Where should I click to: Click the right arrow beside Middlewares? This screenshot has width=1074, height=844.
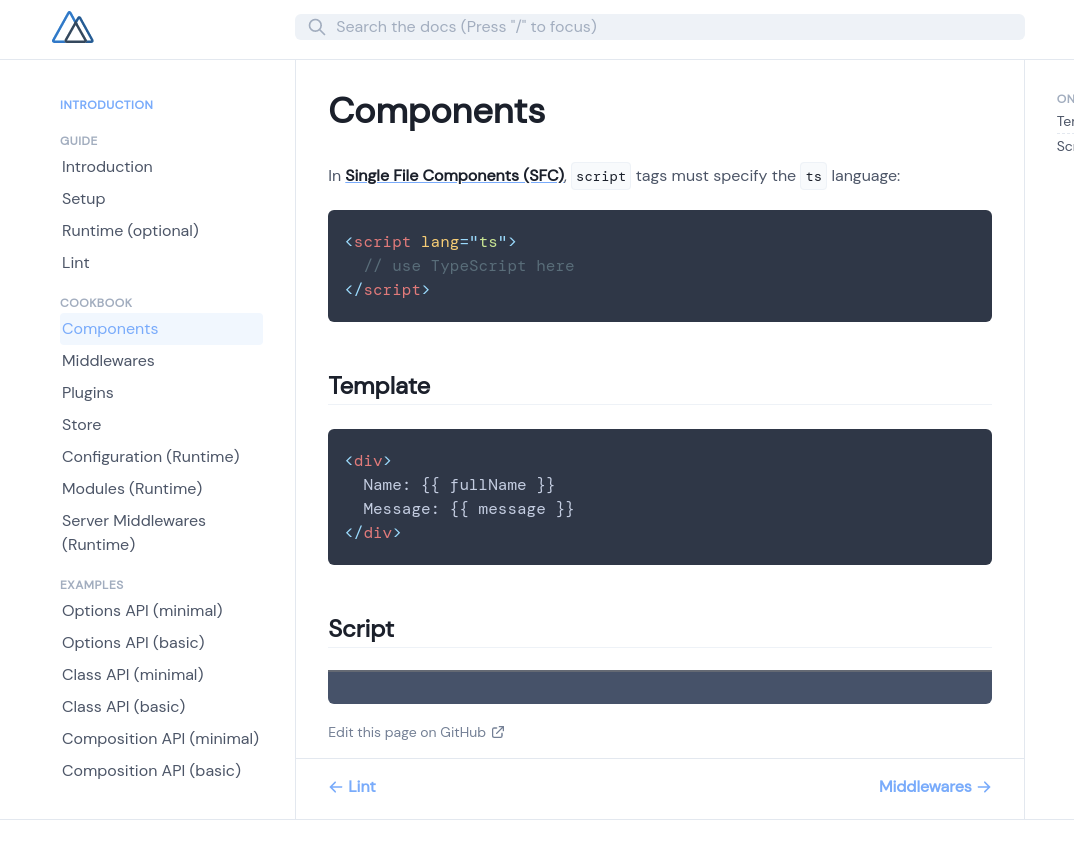coord(984,787)
